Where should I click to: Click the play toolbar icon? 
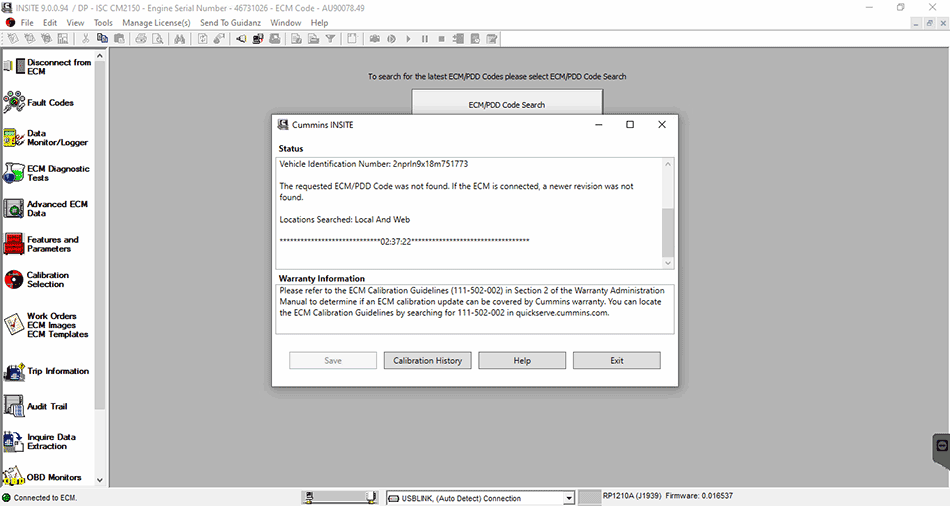408,39
